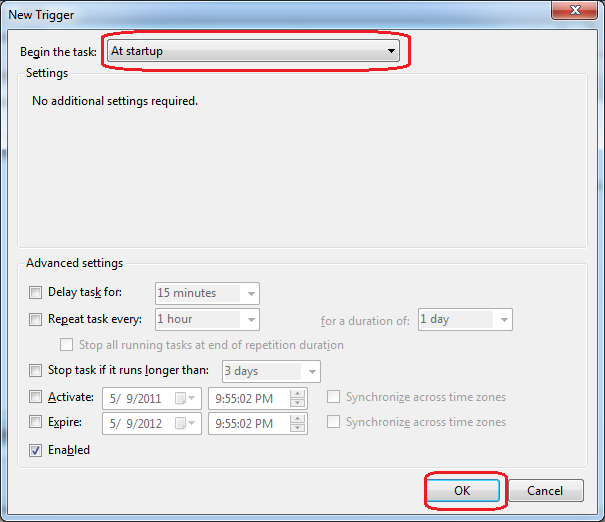Open the '1 hour' repeat interval dropdown
605x522 pixels.
(x=207, y=319)
